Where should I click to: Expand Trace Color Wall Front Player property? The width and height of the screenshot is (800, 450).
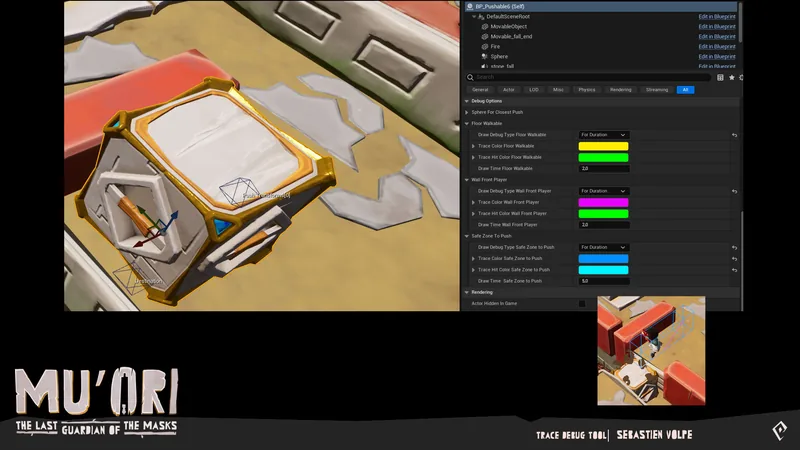point(473,202)
